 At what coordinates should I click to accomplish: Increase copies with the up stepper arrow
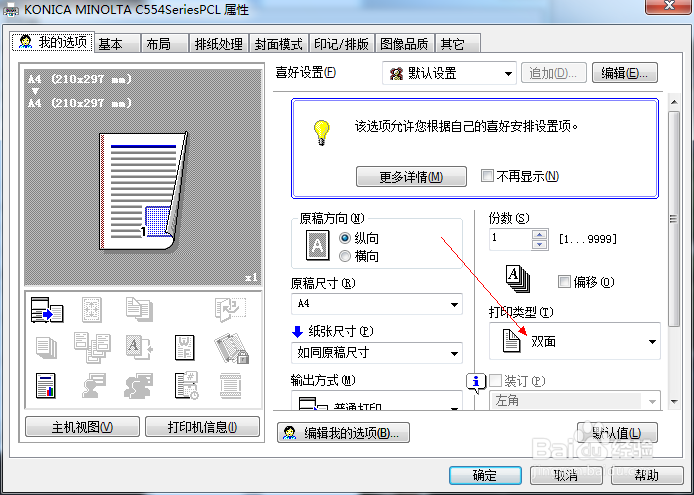tap(540, 235)
